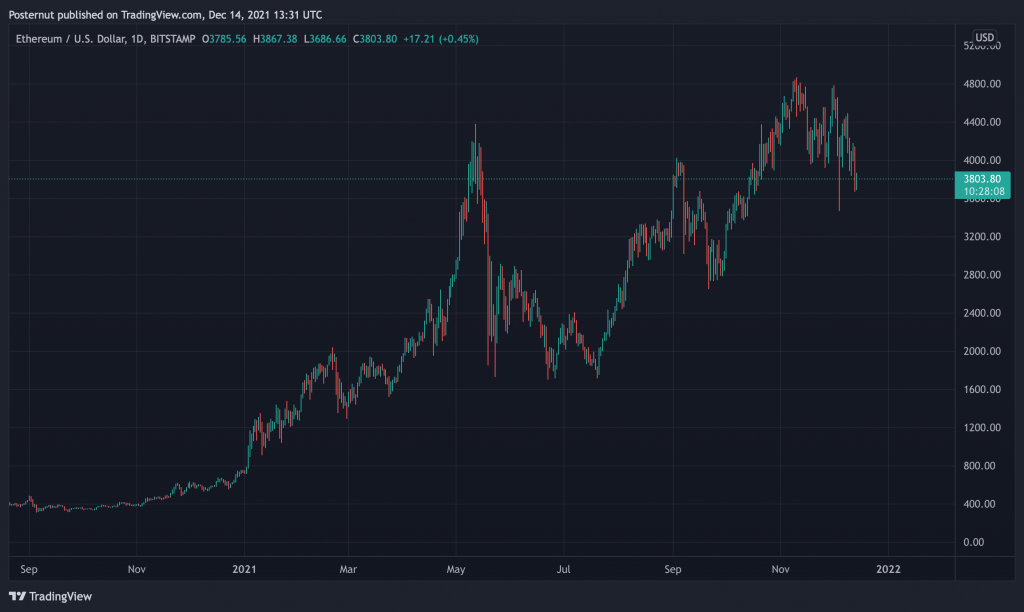The image size is (1024, 612).
Task: Click the BITSTAMP exchange label
Action: click(x=174, y=39)
